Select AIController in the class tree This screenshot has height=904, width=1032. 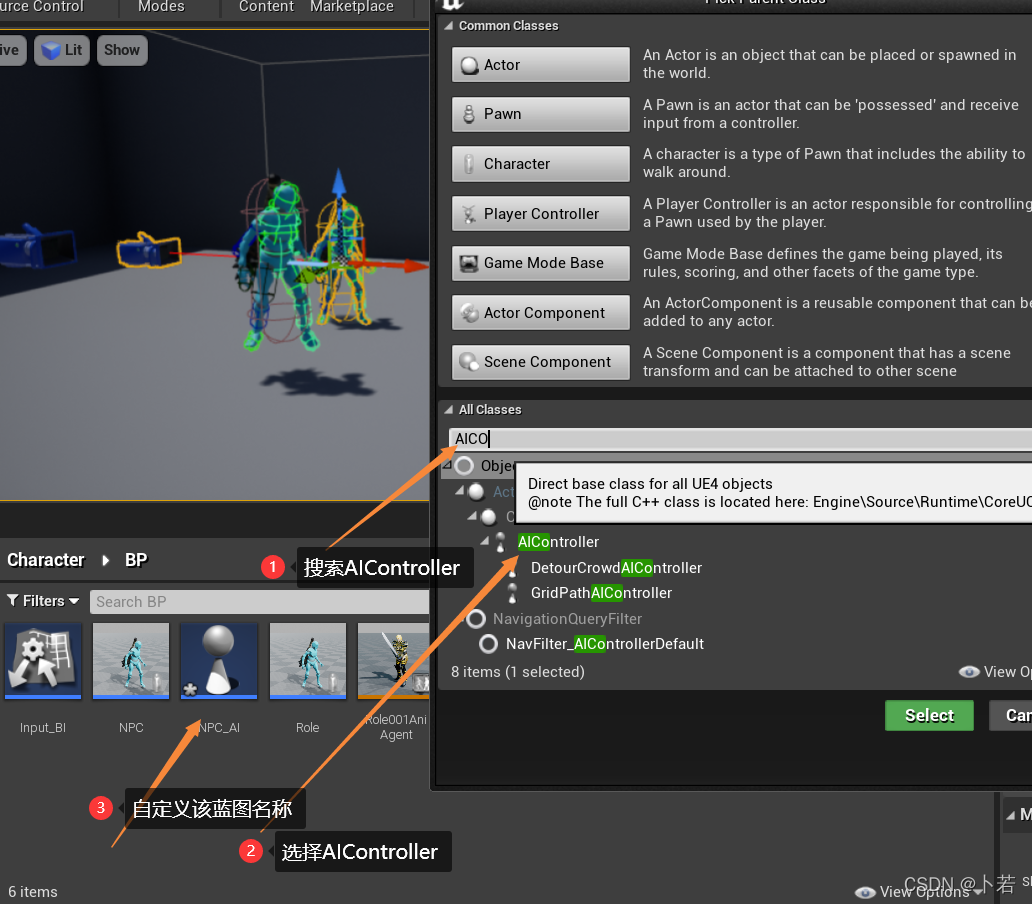(x=558, y=542)
